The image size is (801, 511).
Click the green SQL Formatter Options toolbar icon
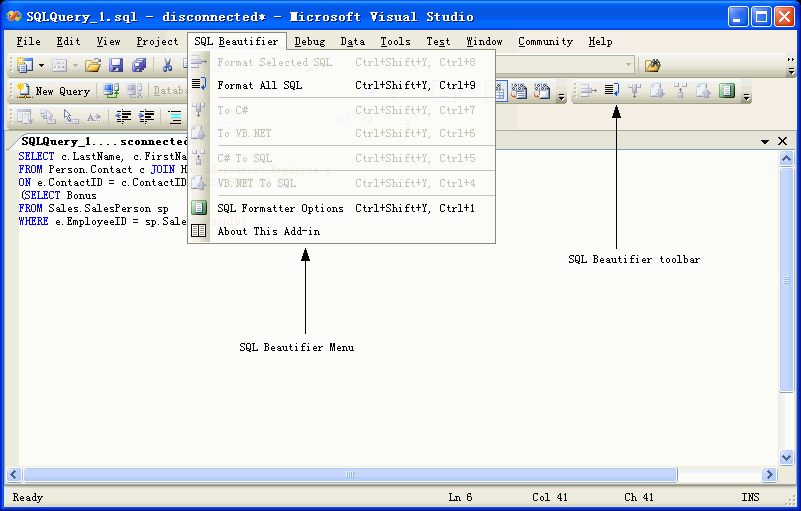click(x=726, y=90)
